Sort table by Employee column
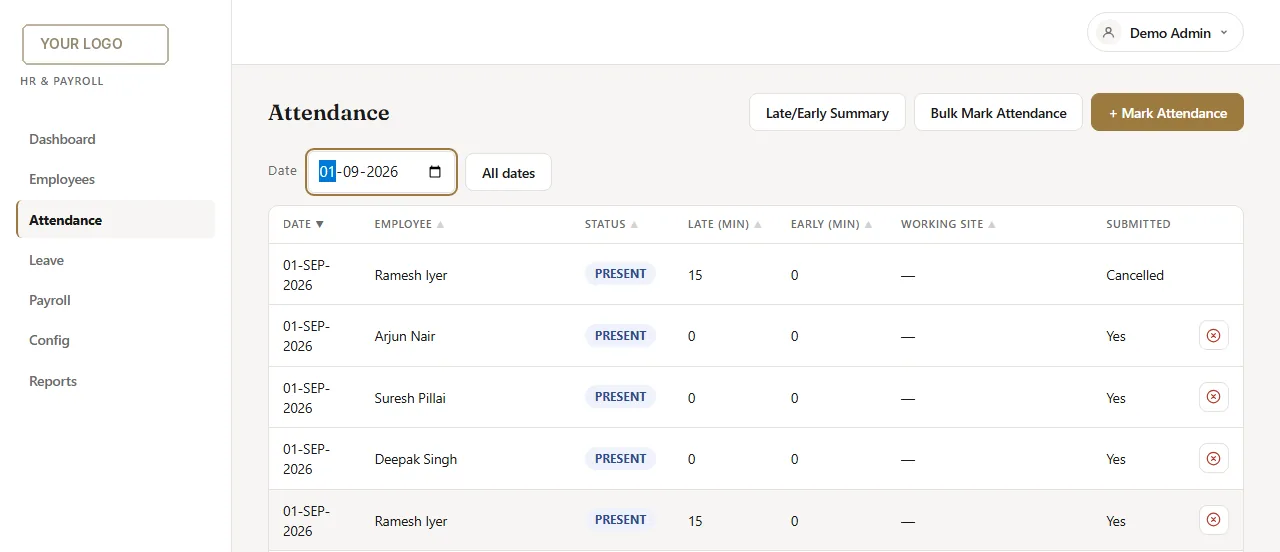1280x552 pixels. 409,224
